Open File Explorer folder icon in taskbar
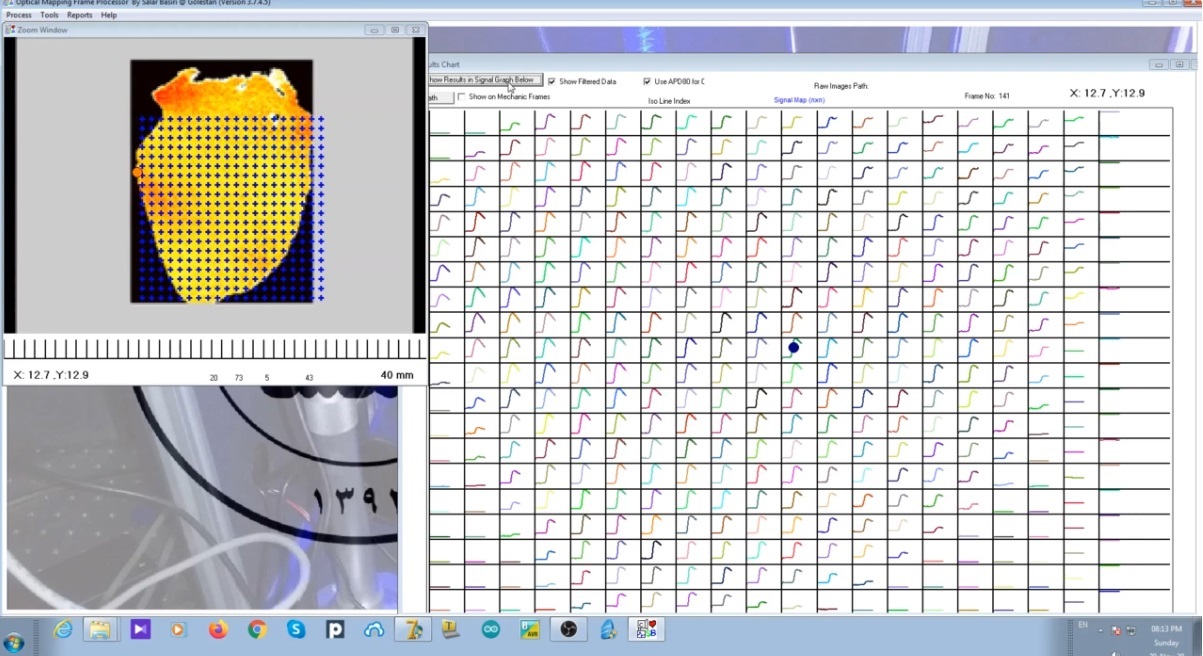The image size is (1203, 656). [100, 629]
